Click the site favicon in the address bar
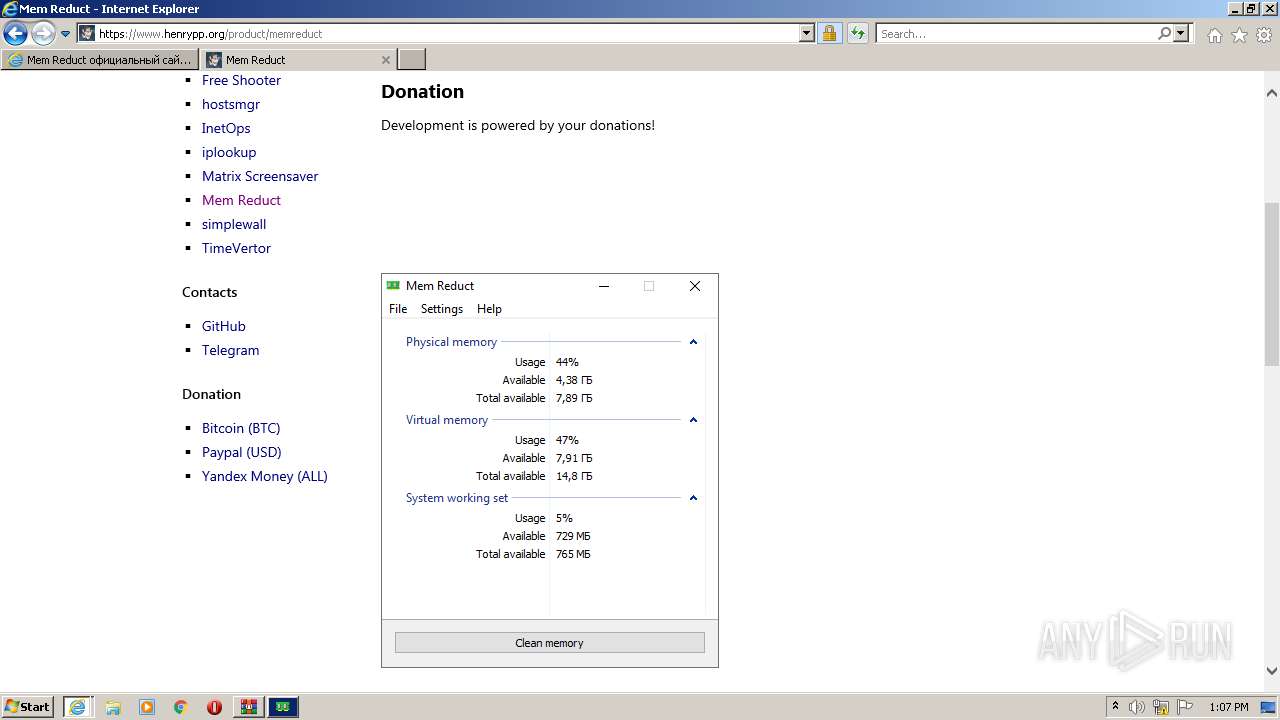 [x=87, y=33]
